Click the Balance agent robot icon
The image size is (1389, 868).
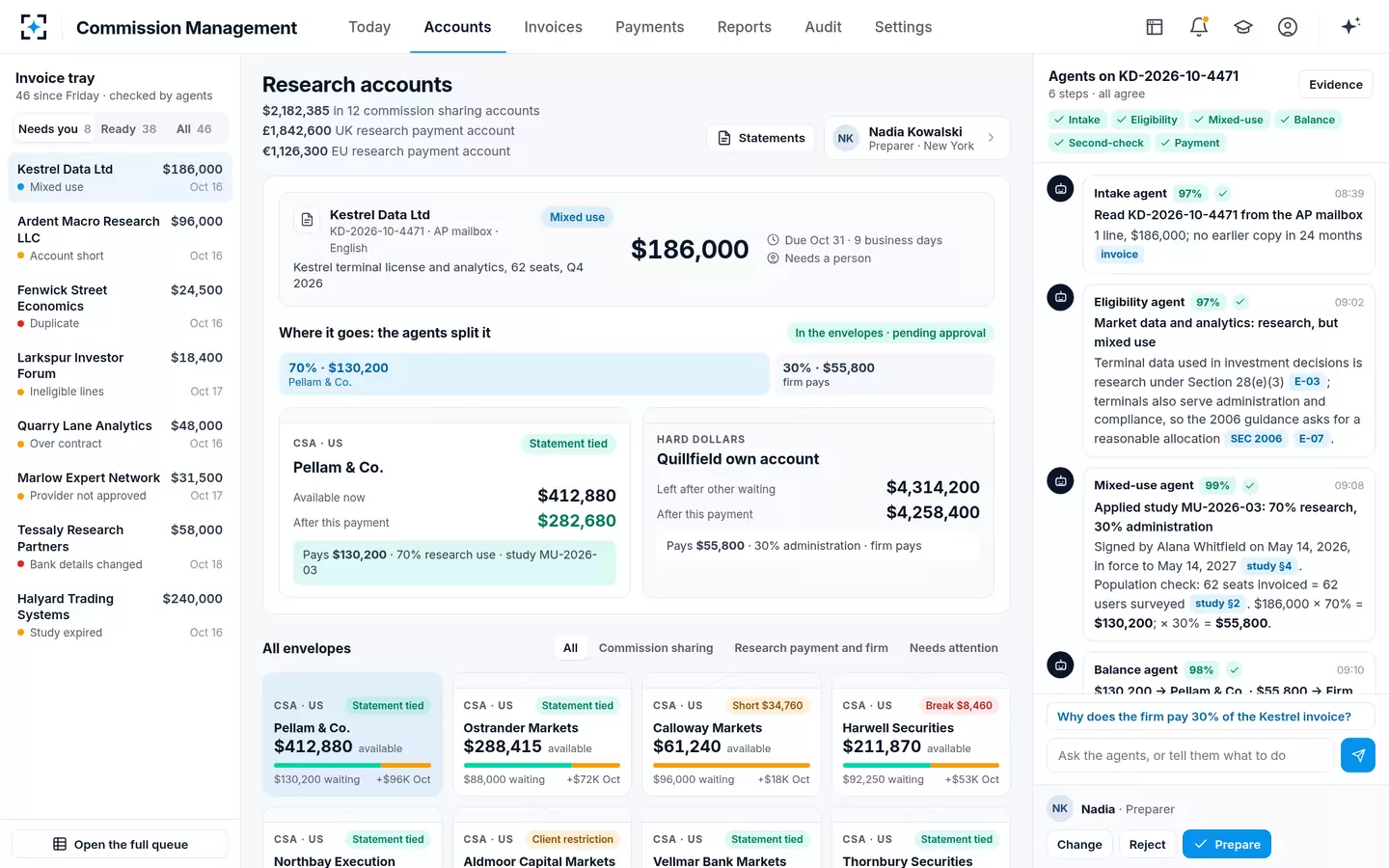click(x=1060, y=665)
